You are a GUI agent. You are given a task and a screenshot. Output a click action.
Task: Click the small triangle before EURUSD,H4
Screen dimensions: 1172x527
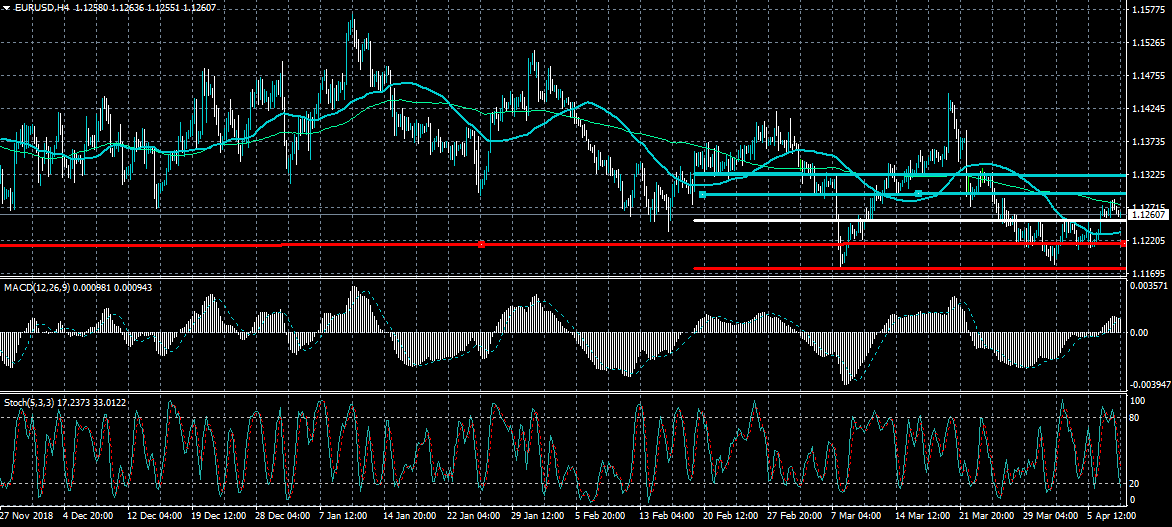click(x=6, y=8)
